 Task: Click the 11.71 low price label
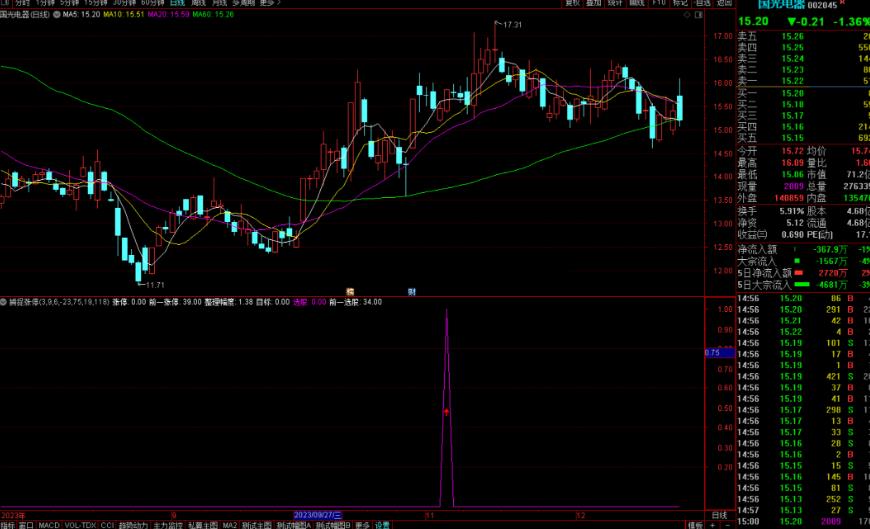(155, 285)
